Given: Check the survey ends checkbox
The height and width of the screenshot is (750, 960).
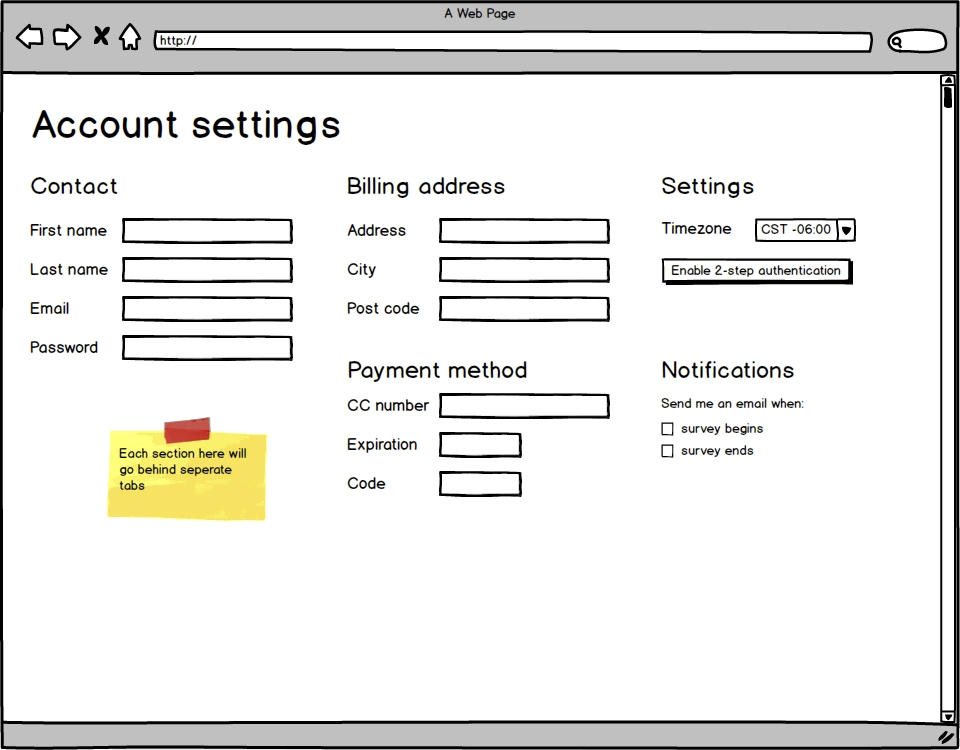Looking at the screenshot, I should [667, 451].
